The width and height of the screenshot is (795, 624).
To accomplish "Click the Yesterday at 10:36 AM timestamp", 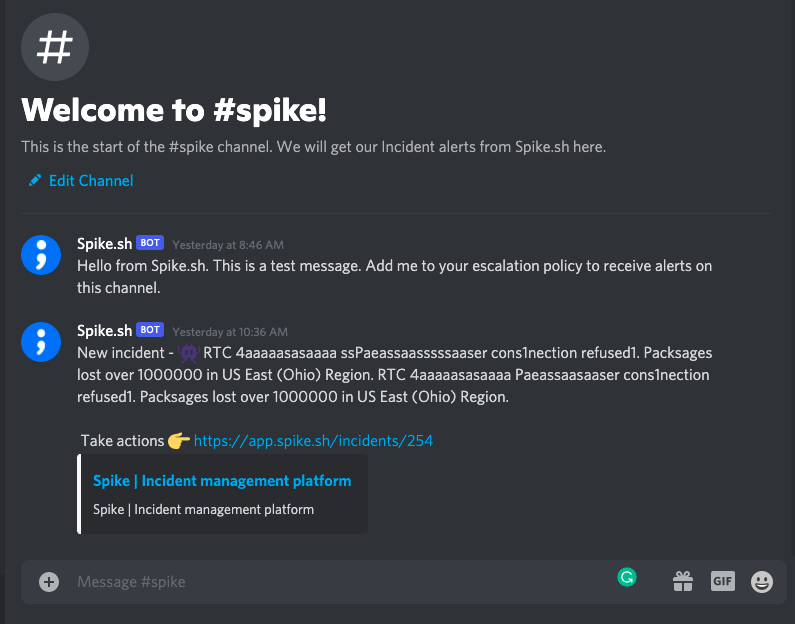I will tap(230, 332).
